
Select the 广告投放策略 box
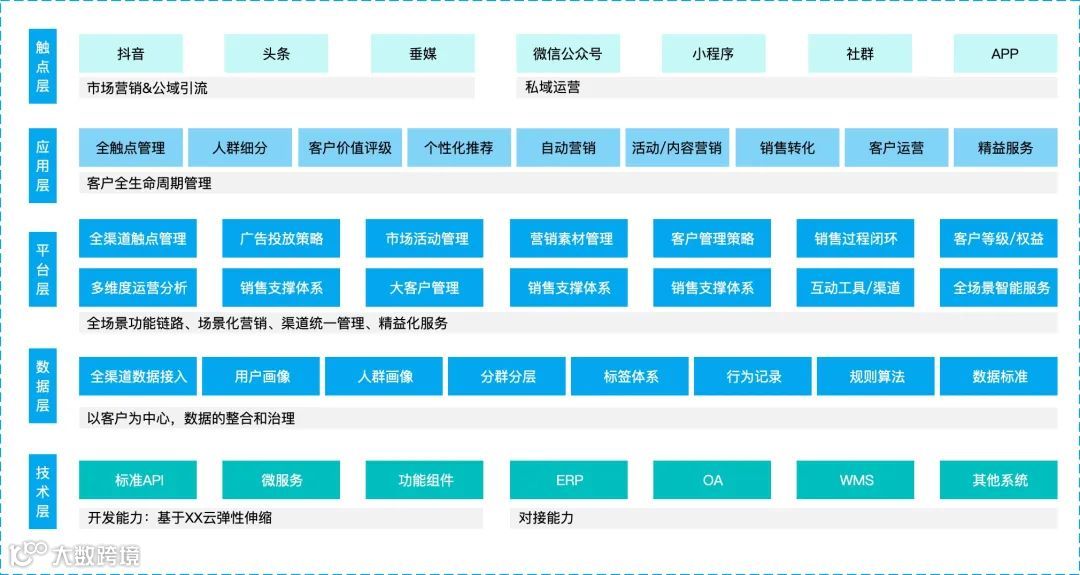(281, 238)
